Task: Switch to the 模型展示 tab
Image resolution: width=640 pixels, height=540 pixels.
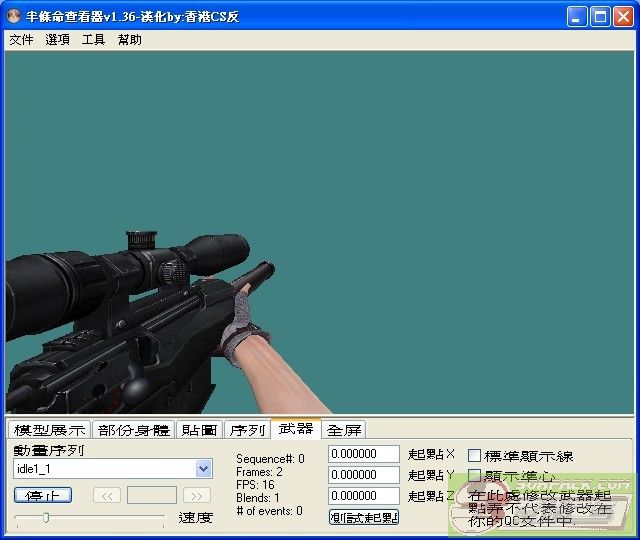Action: [x=49, y=430]
